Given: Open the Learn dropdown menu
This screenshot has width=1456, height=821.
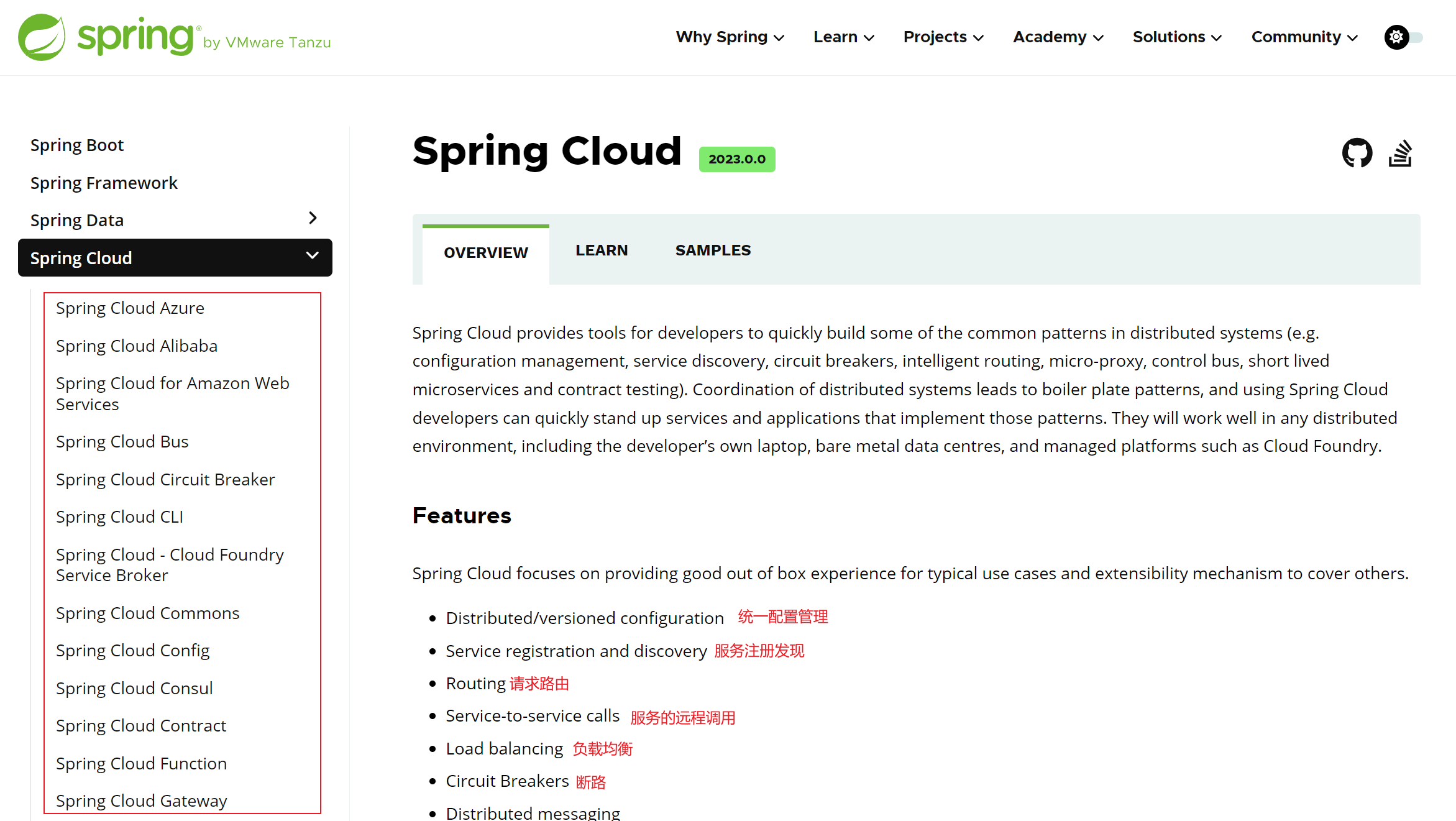Looking at the screenshot, I should point(844,37).
